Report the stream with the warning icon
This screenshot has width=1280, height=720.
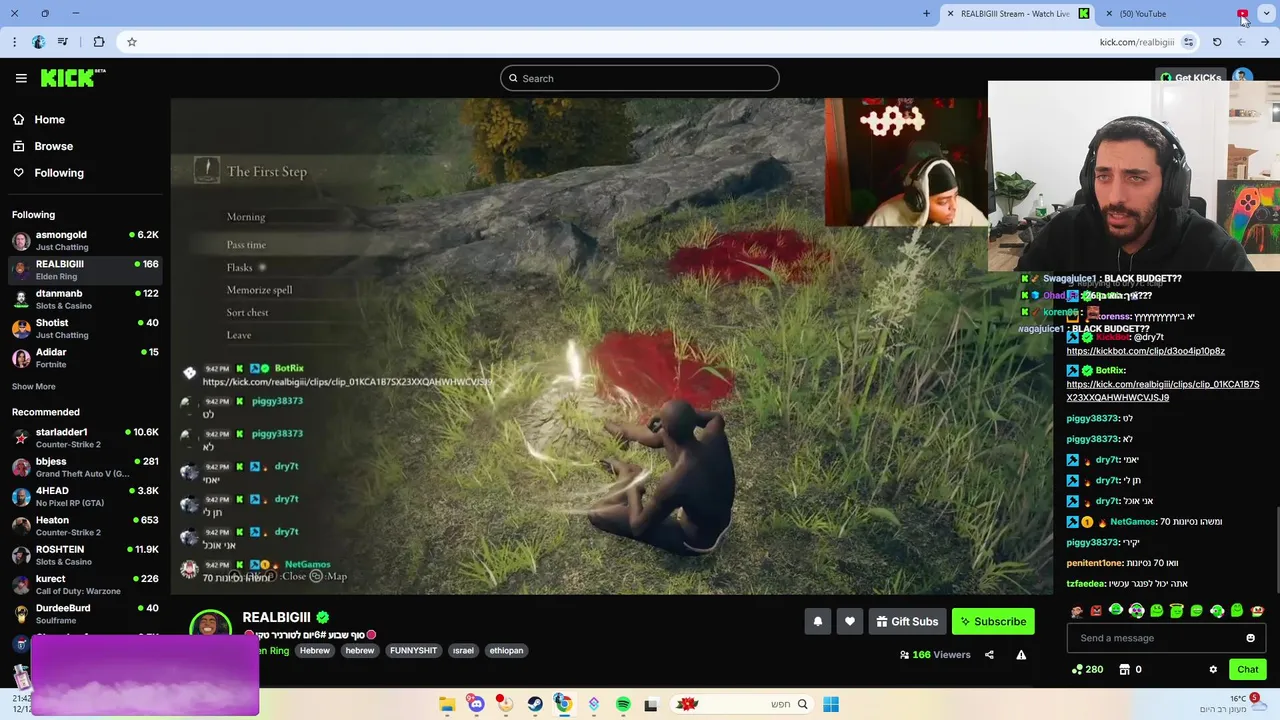(x=1021, y=655)
